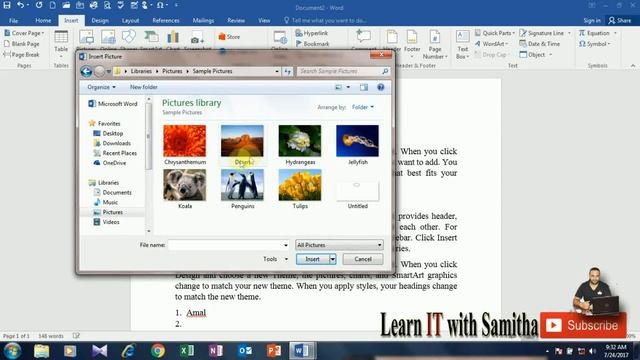Click the Undo arrow icon
Viewport: 640px width, 360px height.
[x=20, y=5]
